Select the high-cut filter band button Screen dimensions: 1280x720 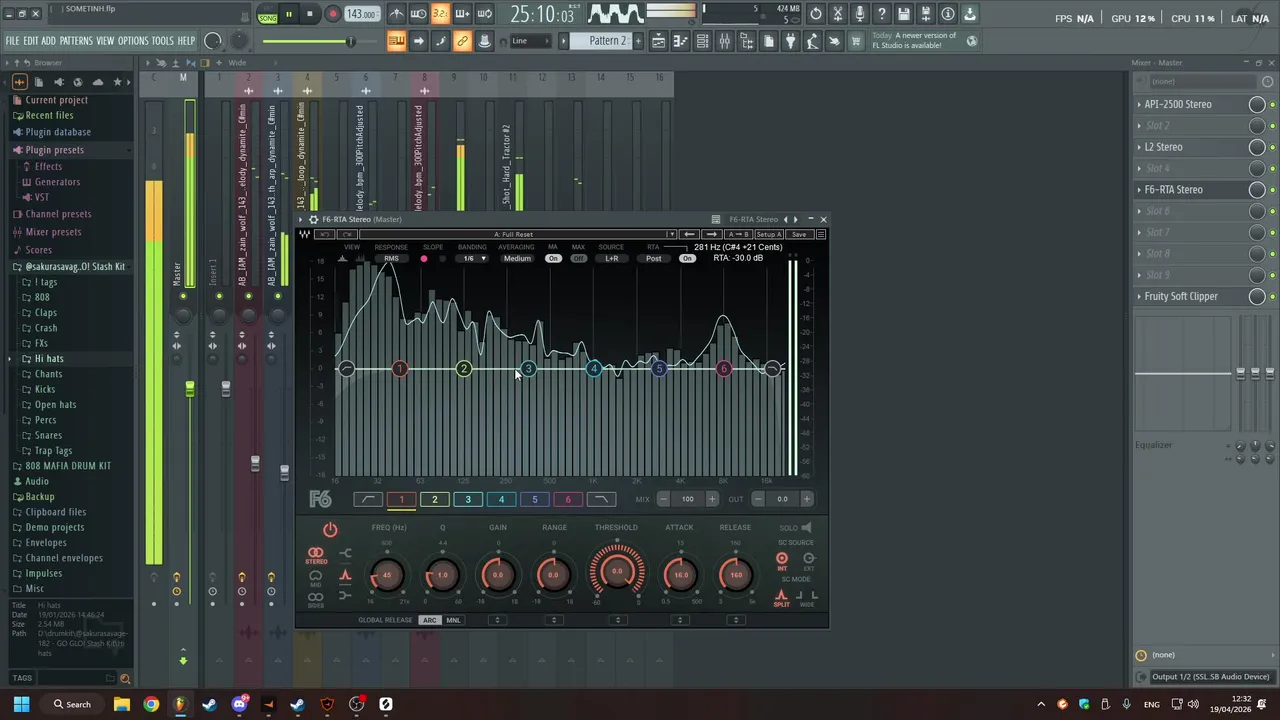click(601, 499)
